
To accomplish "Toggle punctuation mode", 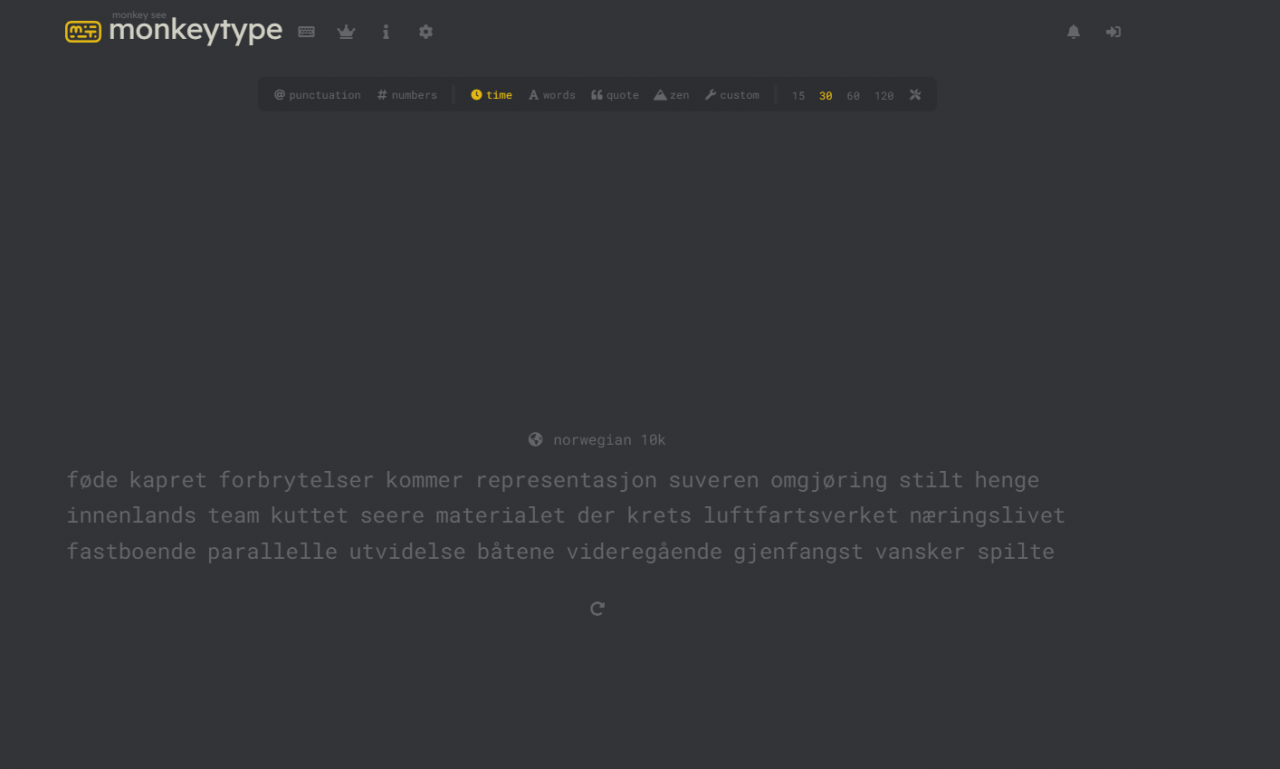I will click(317, 94).
